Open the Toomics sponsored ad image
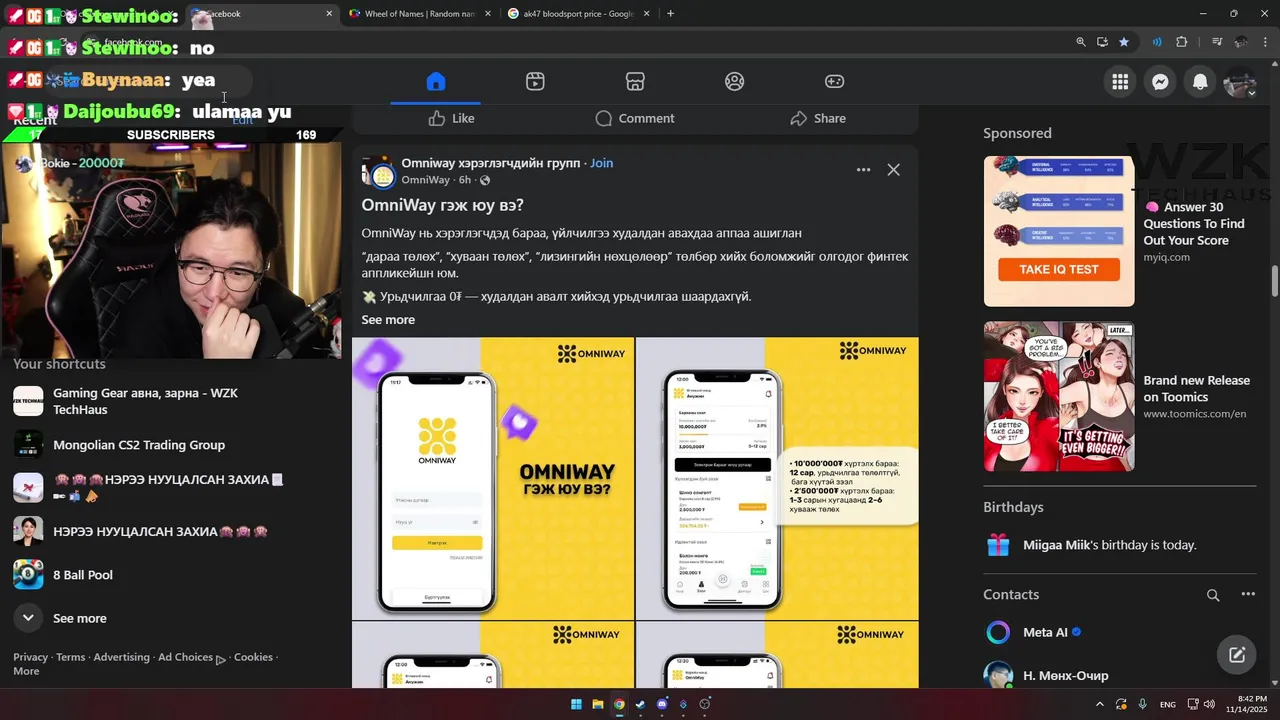This screenshot has width=1280, height=720. click(x=1059, y=396)
